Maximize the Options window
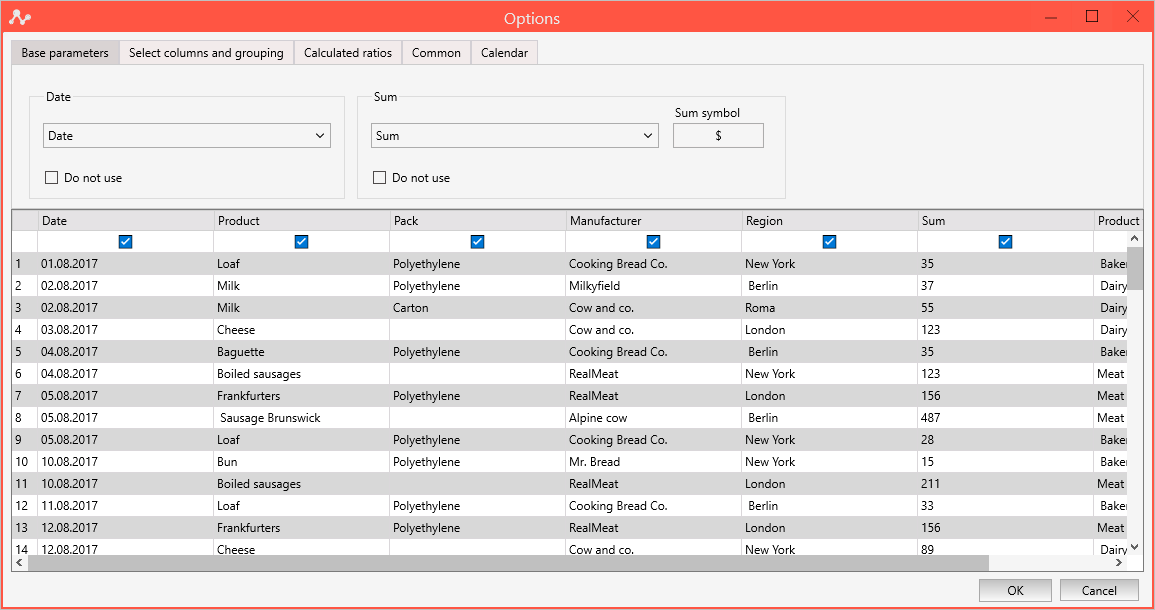Screen dimensions: 1155x610 tap(1092, 16)
